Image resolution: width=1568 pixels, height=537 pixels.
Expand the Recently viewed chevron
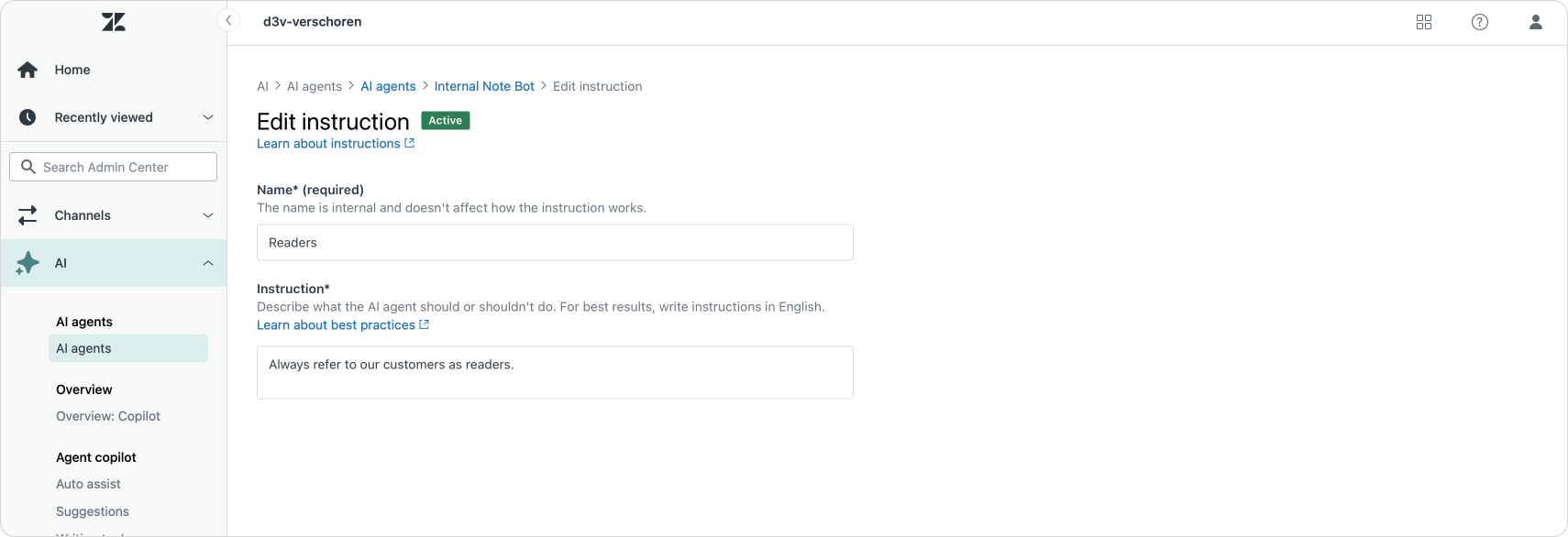(208, 117)
